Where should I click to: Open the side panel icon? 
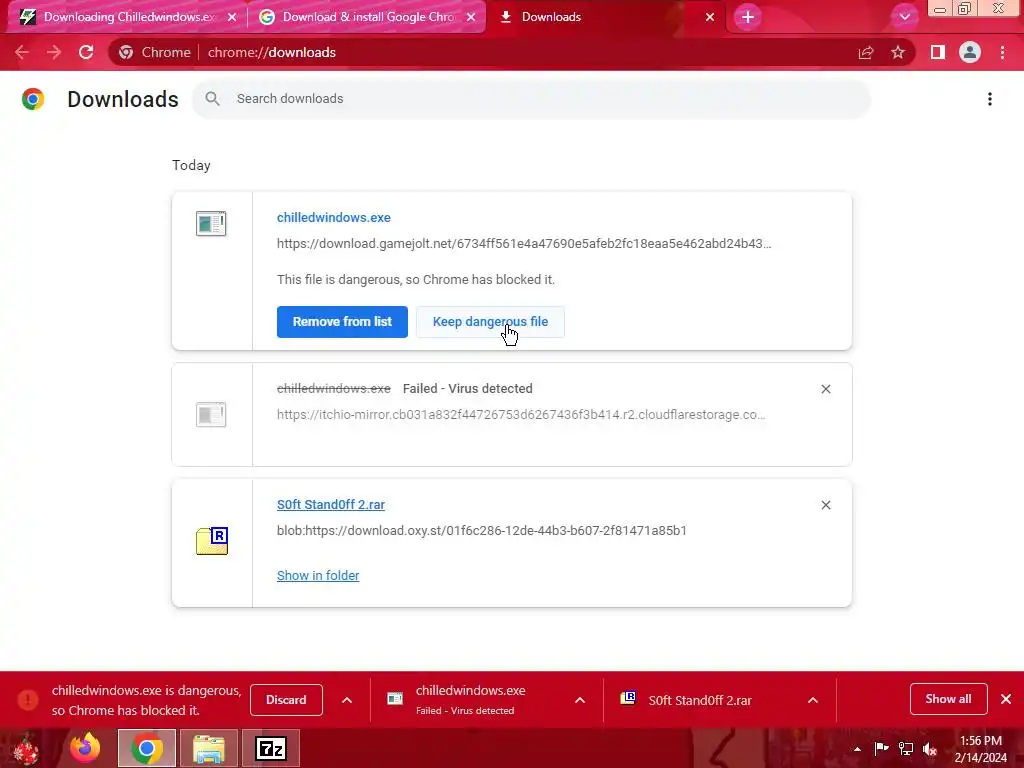click(x=938, y=52)
